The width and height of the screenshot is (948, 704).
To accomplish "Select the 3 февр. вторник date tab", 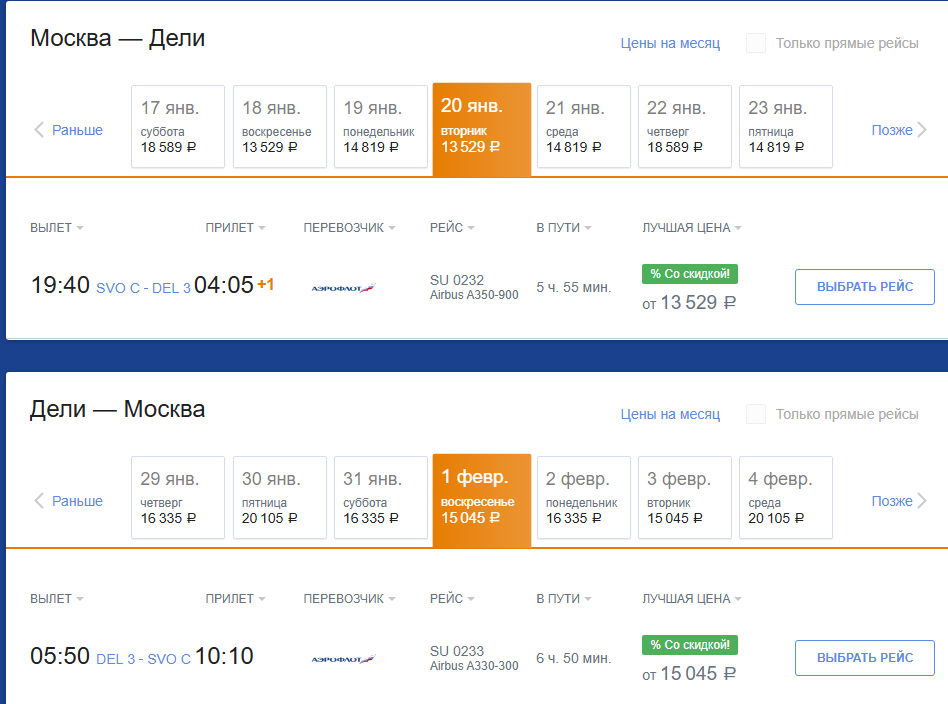I will [x=685, y=498].
